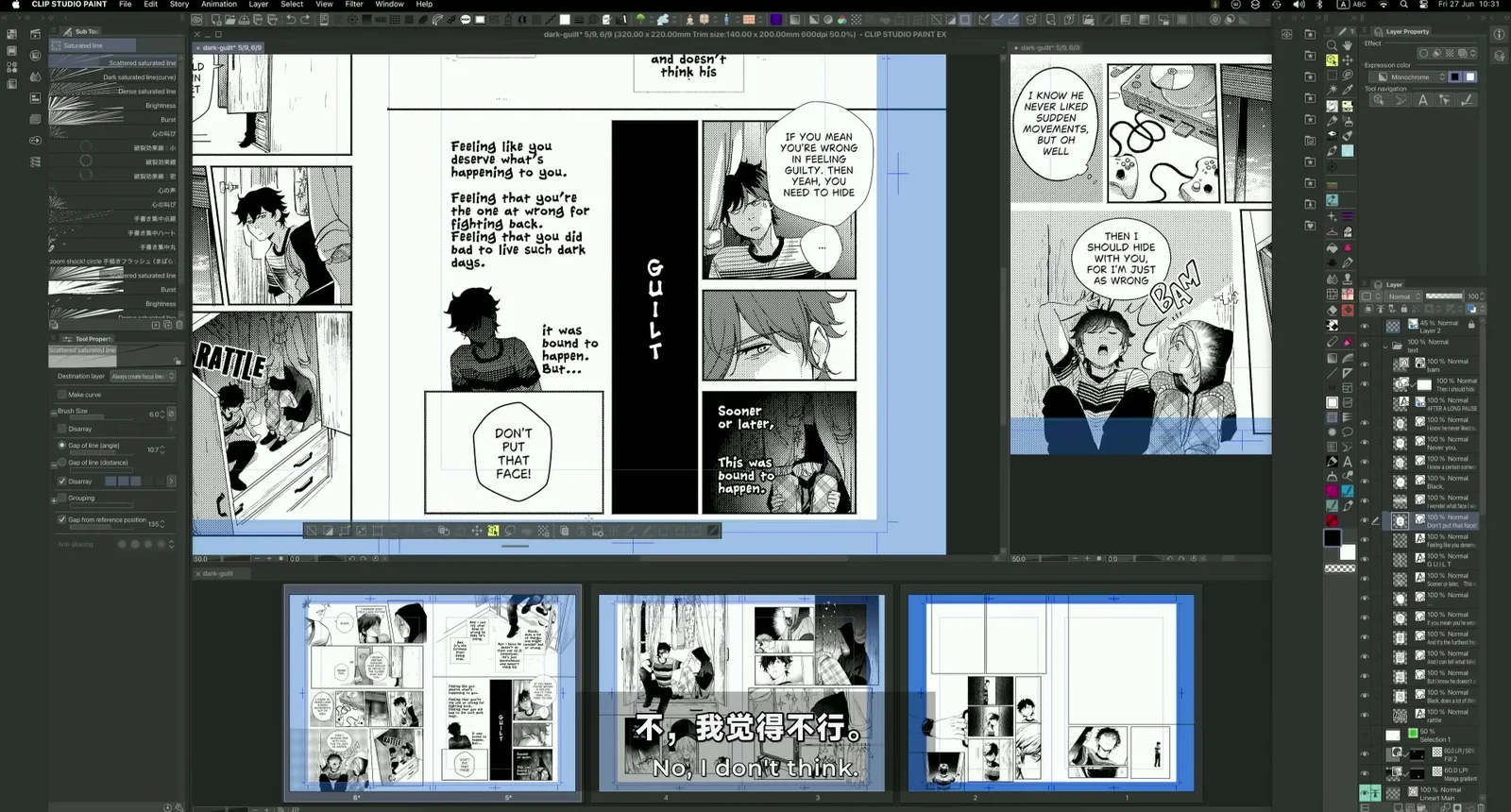Open the Story menu
The height and width of the screenshot is (812, 1511).
179,4
